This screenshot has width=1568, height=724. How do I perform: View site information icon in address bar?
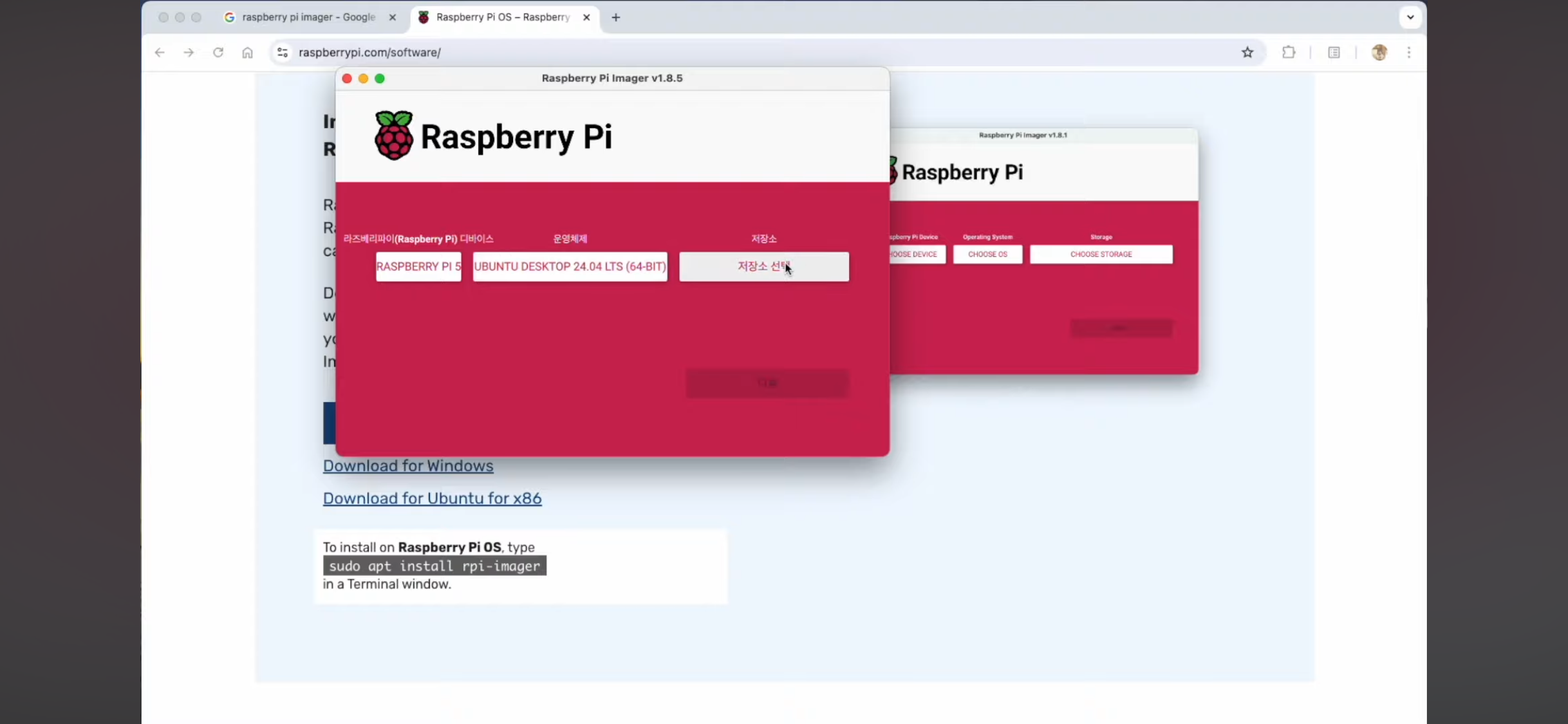pos(282,53)
